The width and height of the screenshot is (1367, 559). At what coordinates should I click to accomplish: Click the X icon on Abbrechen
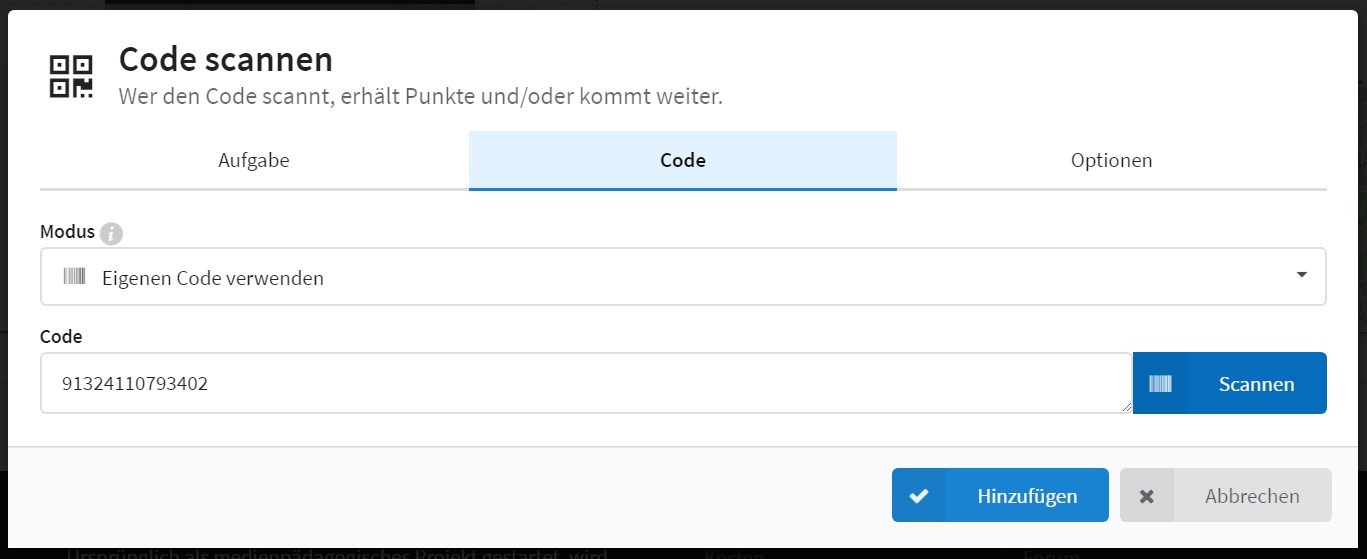pos(1147,496)
